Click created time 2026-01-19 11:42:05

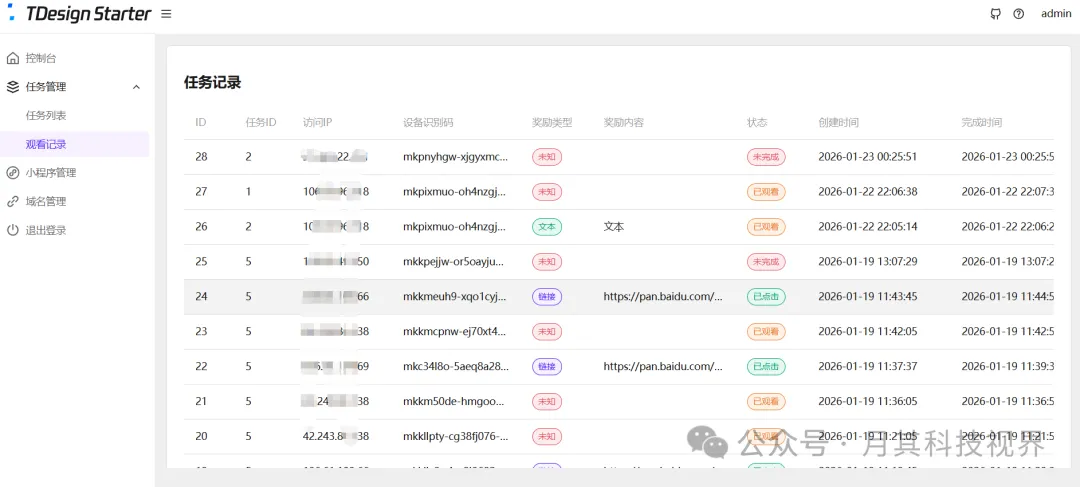(868, 331)
